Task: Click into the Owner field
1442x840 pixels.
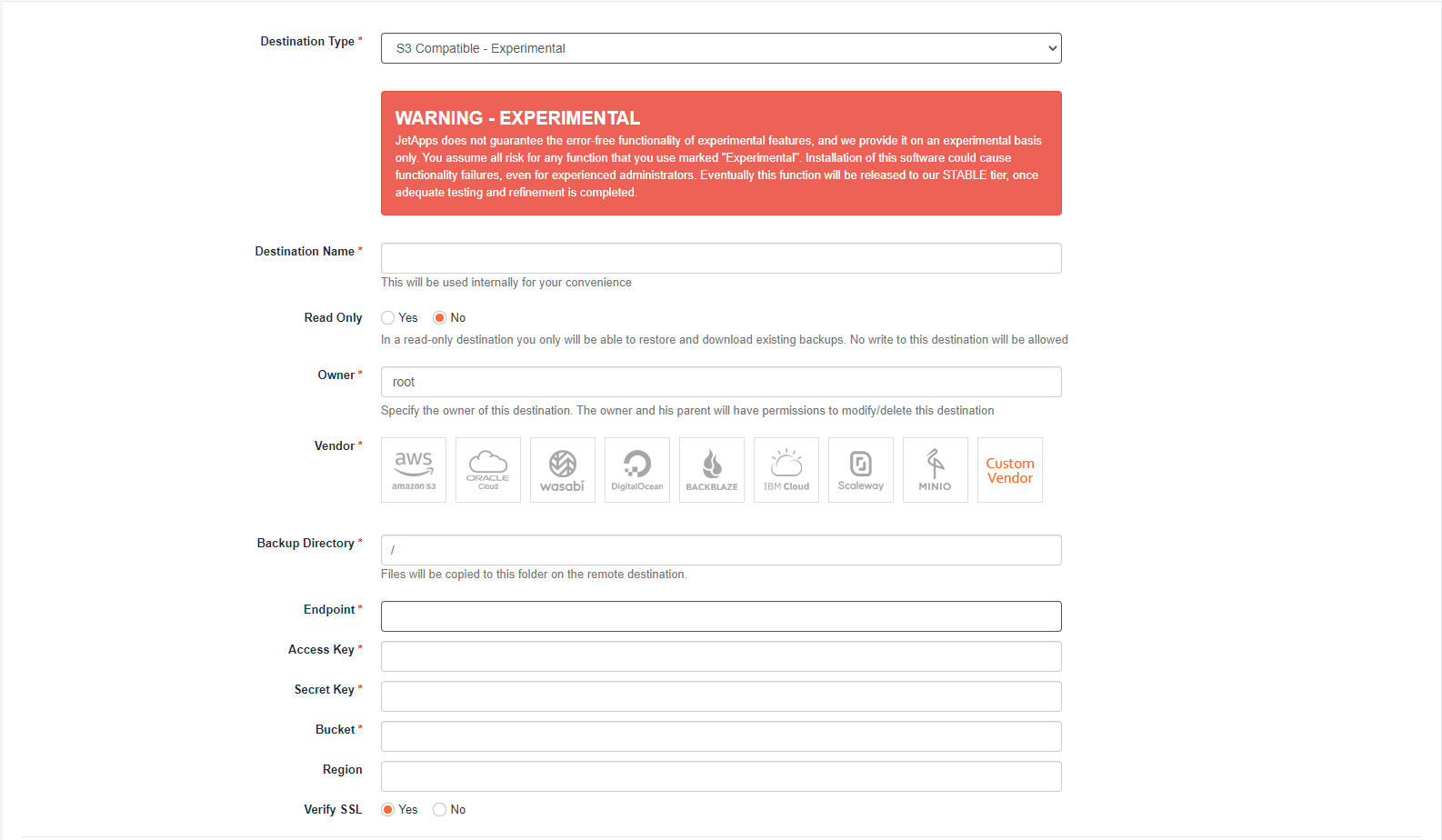Action: click(x=721, y=382)
